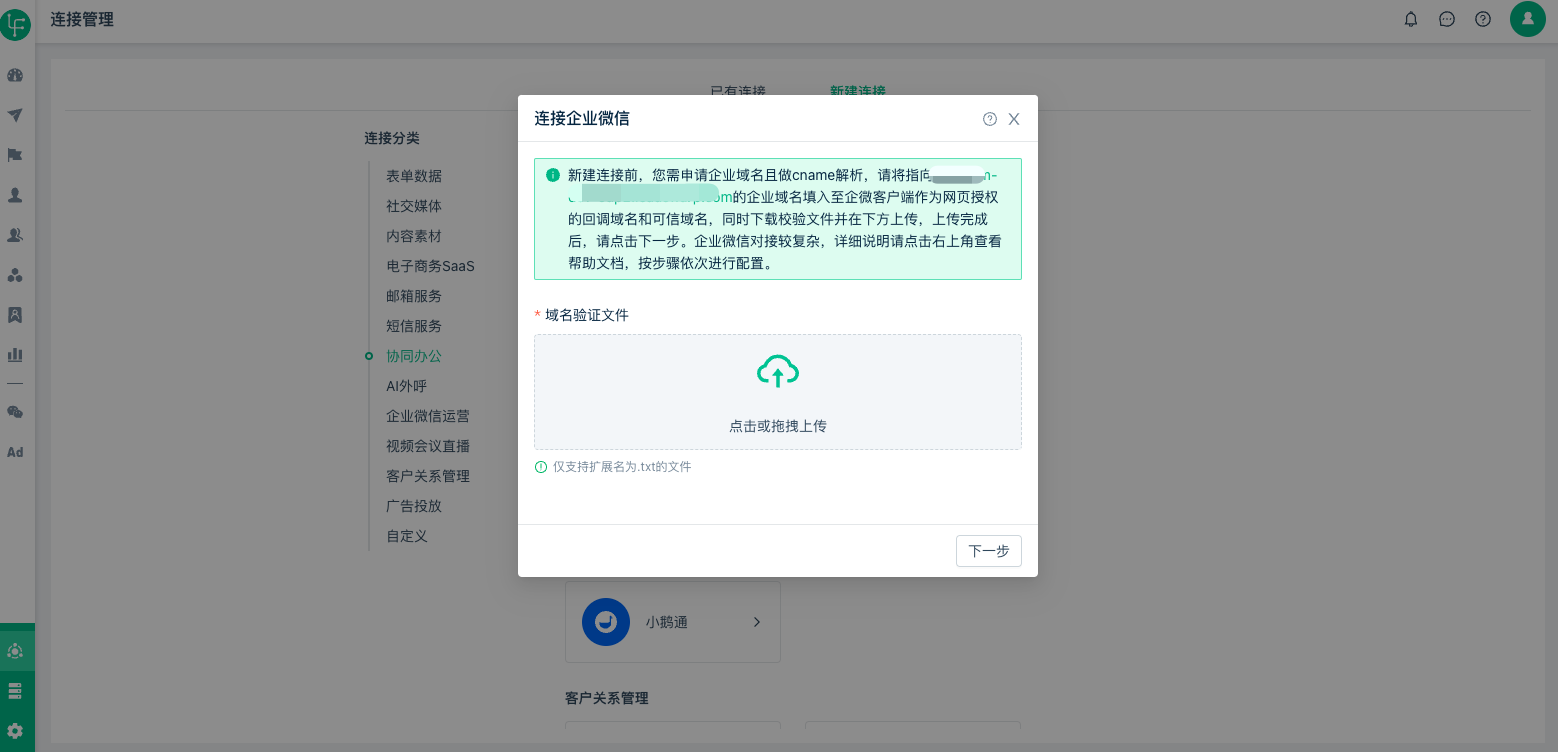
Task: Open the bar chart analytics icon
Action: pos(15,355)
